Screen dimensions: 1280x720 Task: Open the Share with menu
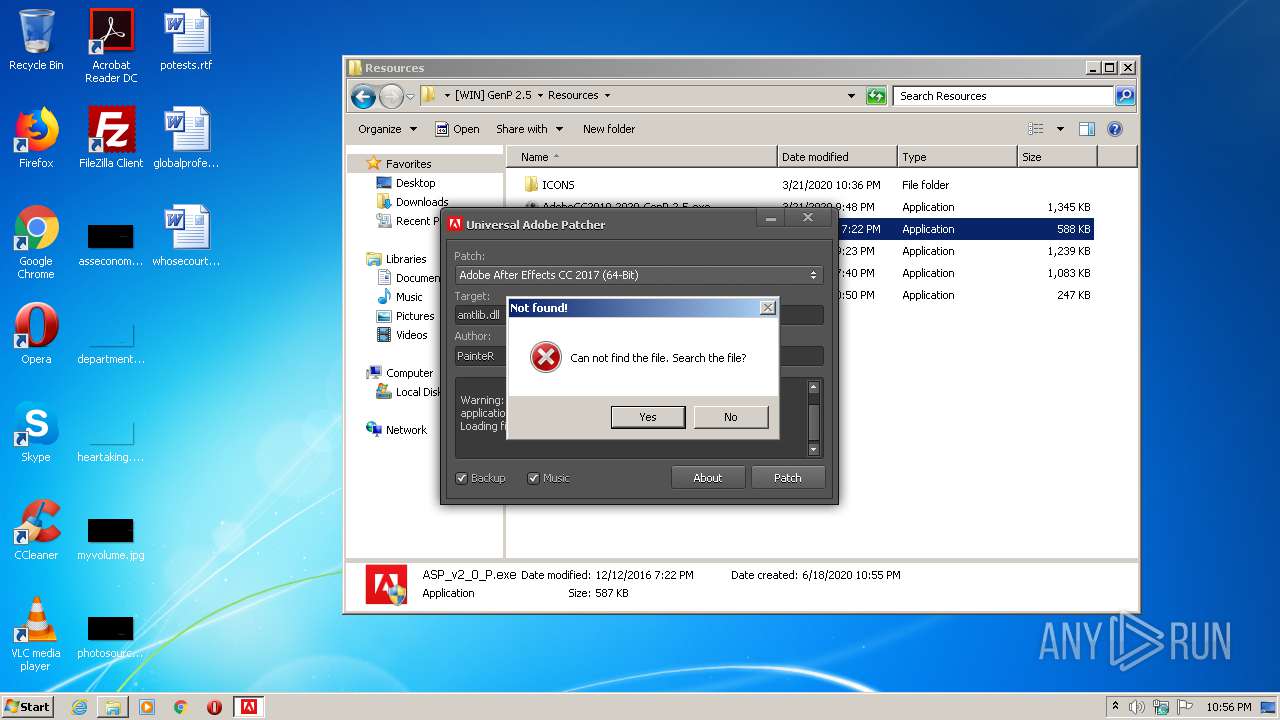pos(529,129)
